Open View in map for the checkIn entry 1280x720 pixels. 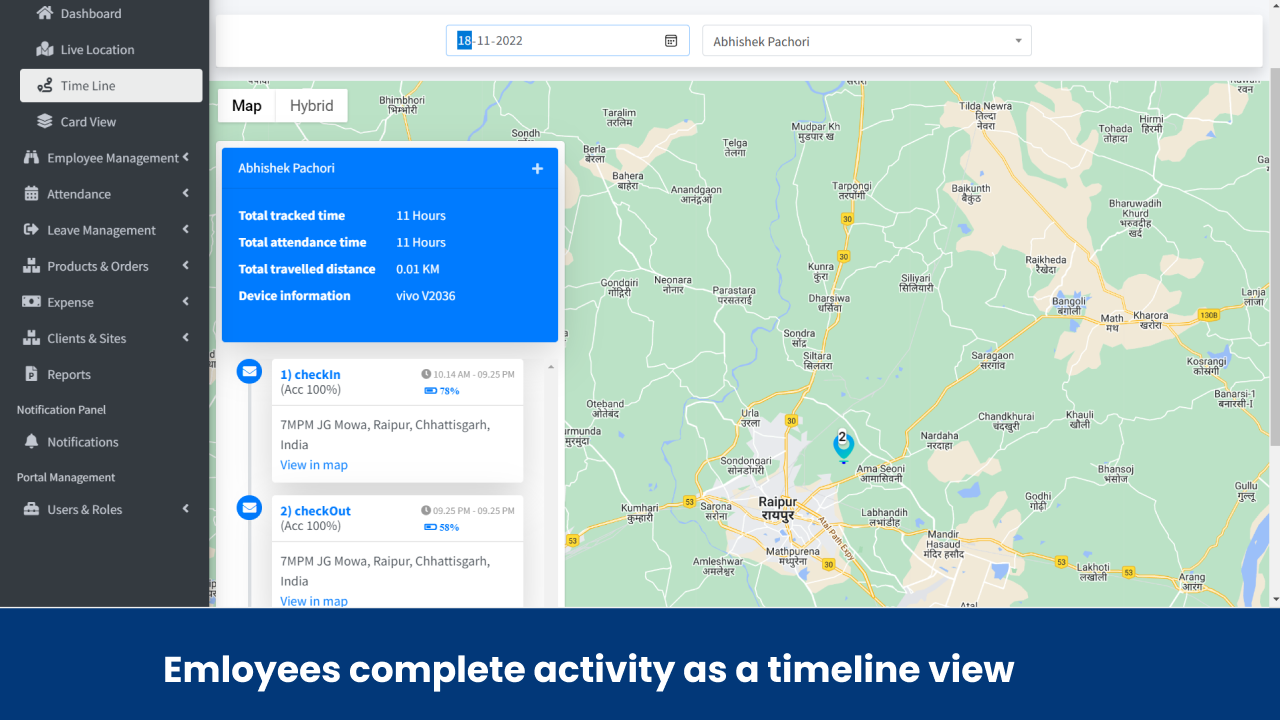[314, 465]
